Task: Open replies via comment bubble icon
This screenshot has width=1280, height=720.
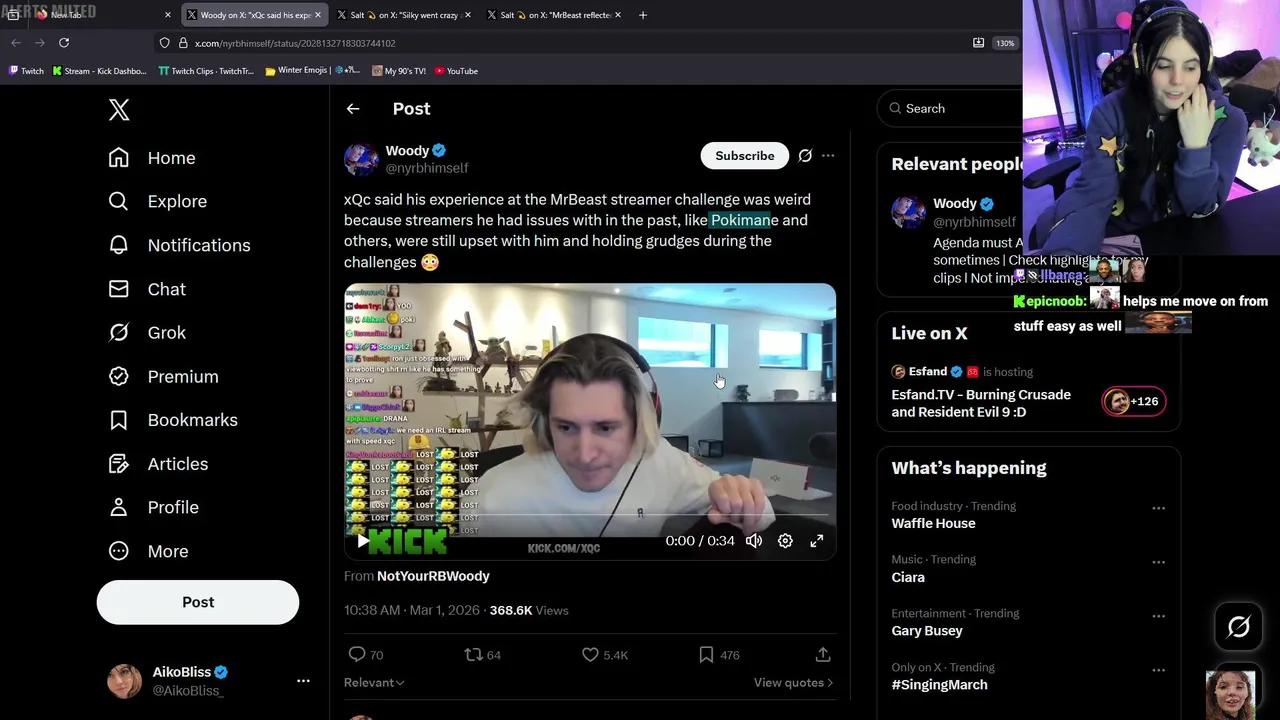Action: pos(357,654)
